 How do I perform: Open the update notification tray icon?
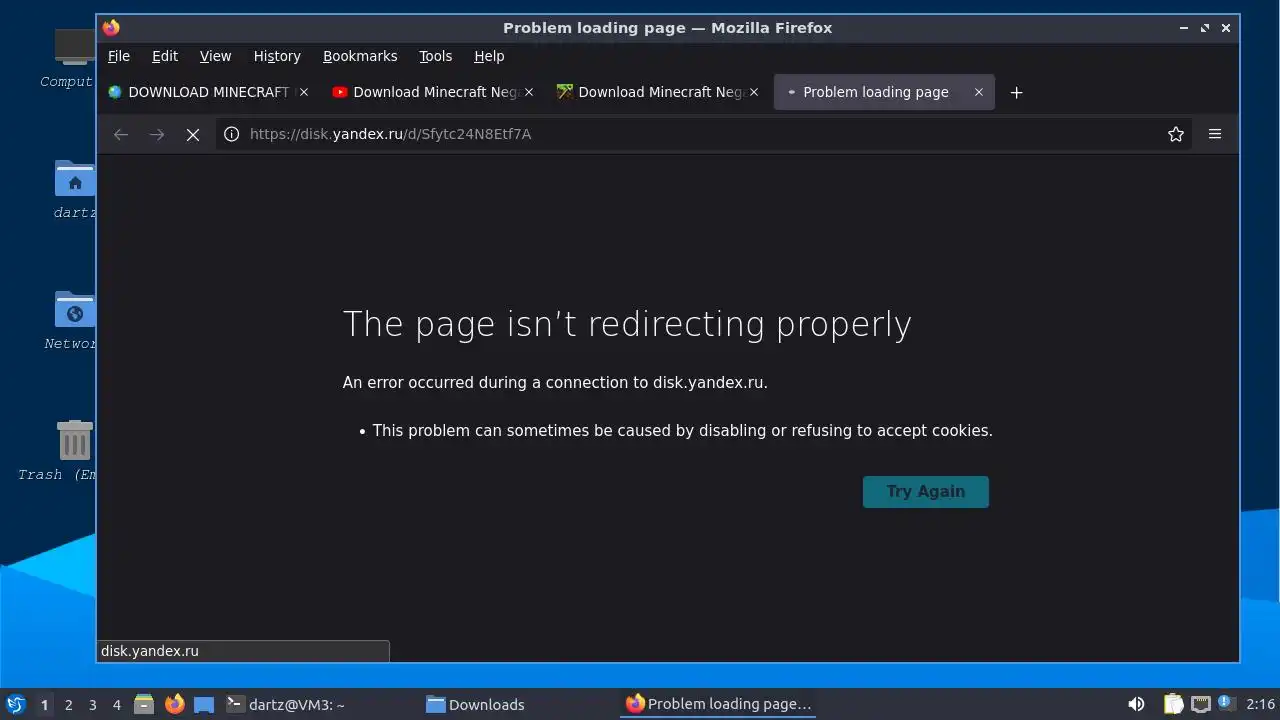(1224, 703)
